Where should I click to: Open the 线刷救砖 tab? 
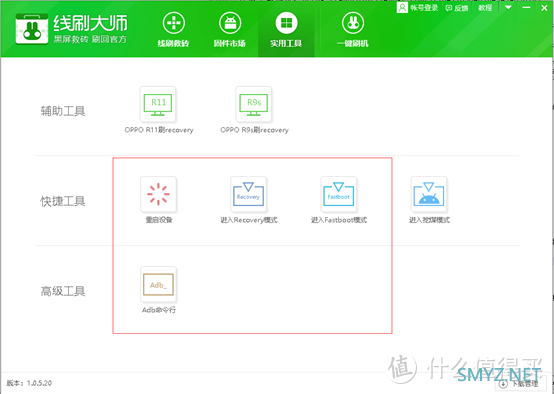(173, 29)
